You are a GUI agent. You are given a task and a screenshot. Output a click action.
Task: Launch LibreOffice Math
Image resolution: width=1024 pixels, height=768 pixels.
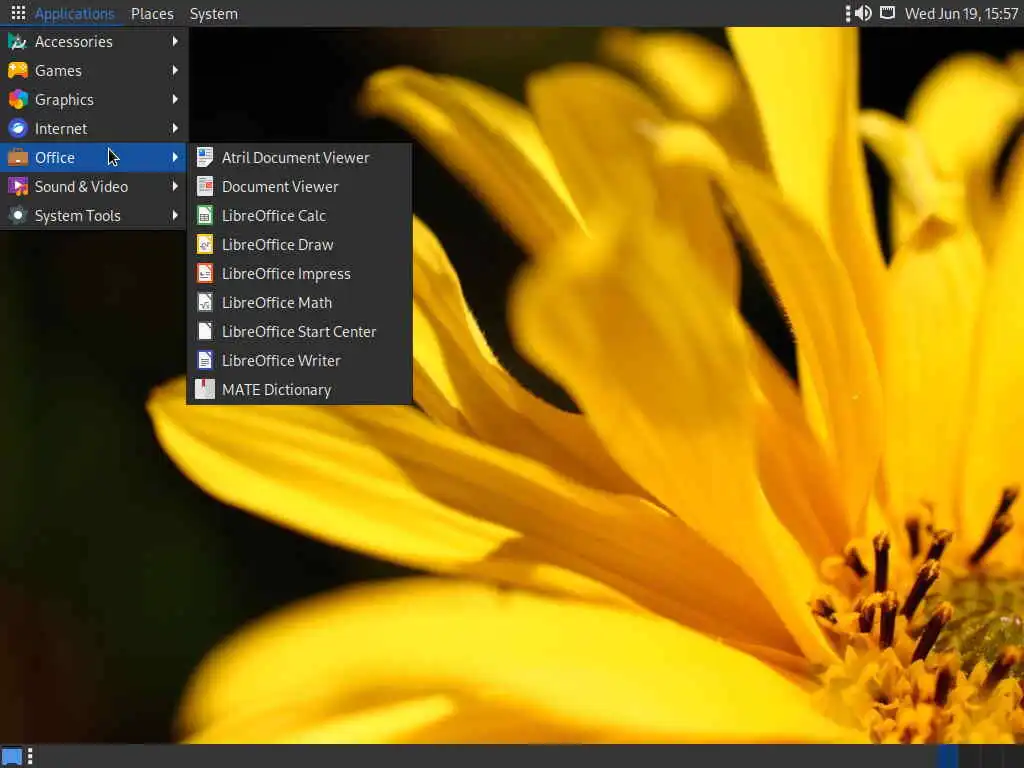click(x=300, y=302)
